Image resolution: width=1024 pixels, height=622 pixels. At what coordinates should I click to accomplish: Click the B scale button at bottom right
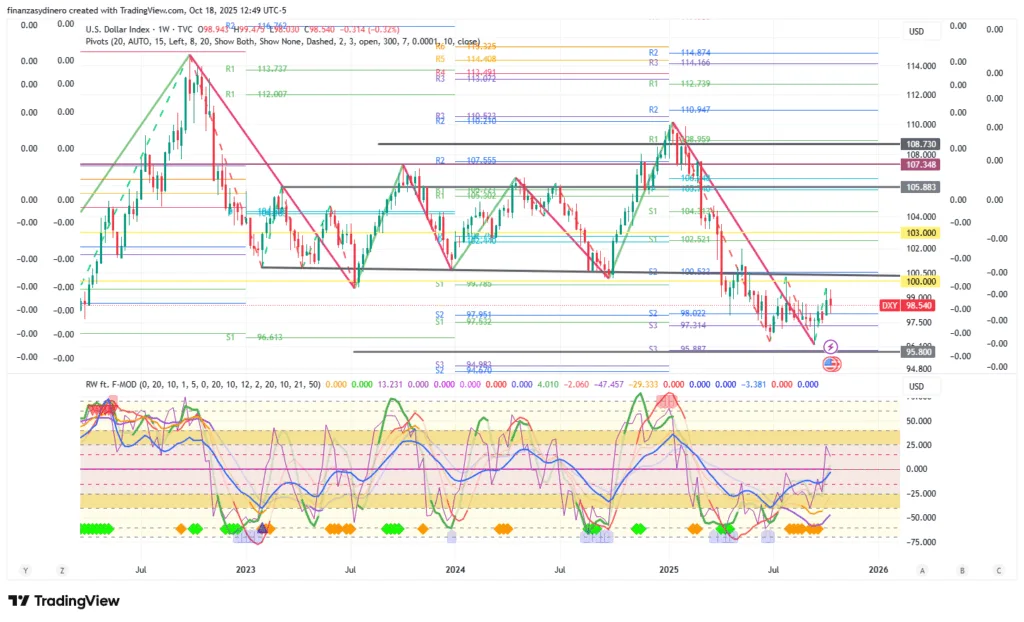[x=961, y=570]
